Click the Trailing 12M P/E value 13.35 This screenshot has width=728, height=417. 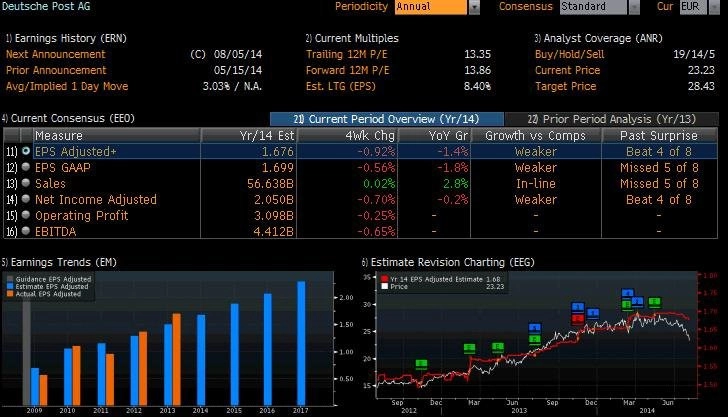coord(477,54)
